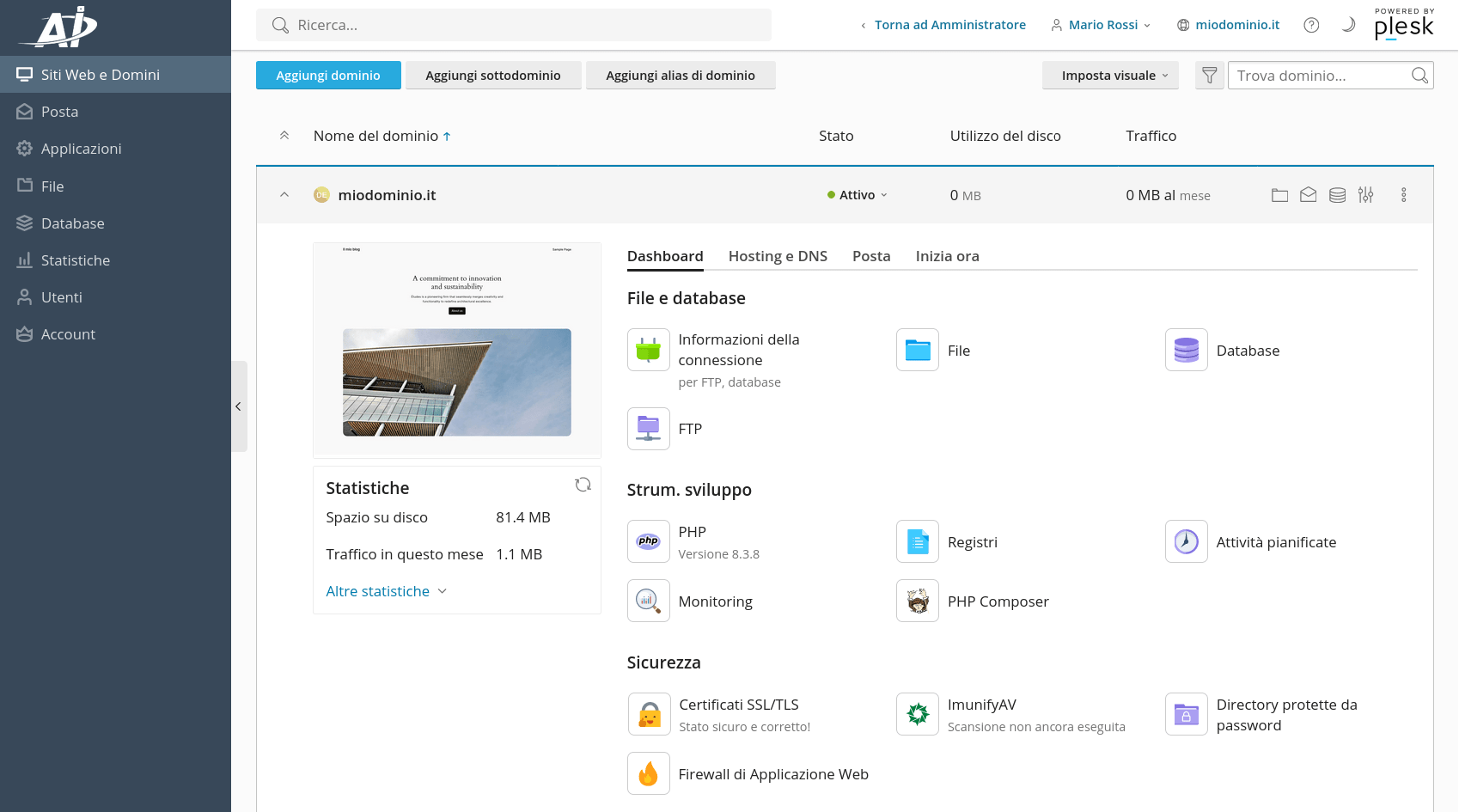This screenshot has height=812, width=1459.
Task: Open the Database tool icon
Action: click(x=1187, y=350)
